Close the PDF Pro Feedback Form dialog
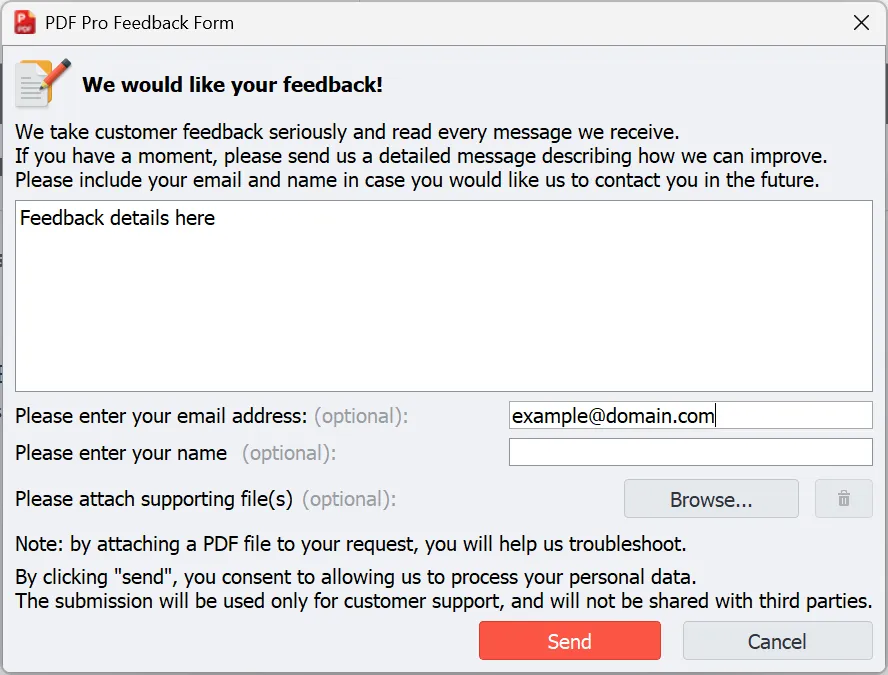This screenshot has height=675, width=888. [x=861, y=22]
